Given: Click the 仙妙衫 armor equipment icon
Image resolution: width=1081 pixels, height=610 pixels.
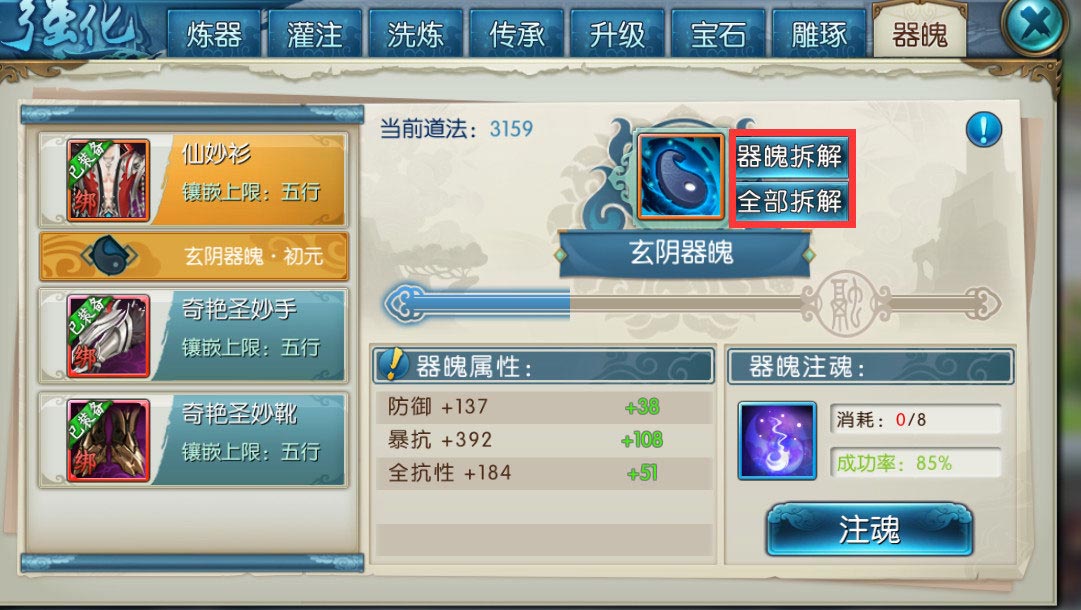Looking at the screenshot, I should coord(108,181).
